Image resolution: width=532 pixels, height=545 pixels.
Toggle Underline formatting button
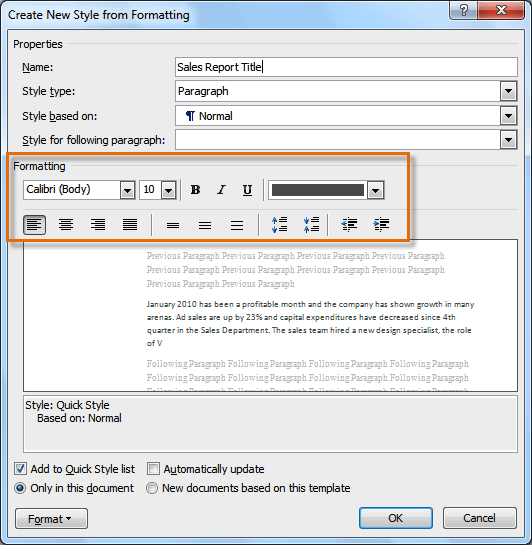(x=247, y=190)
